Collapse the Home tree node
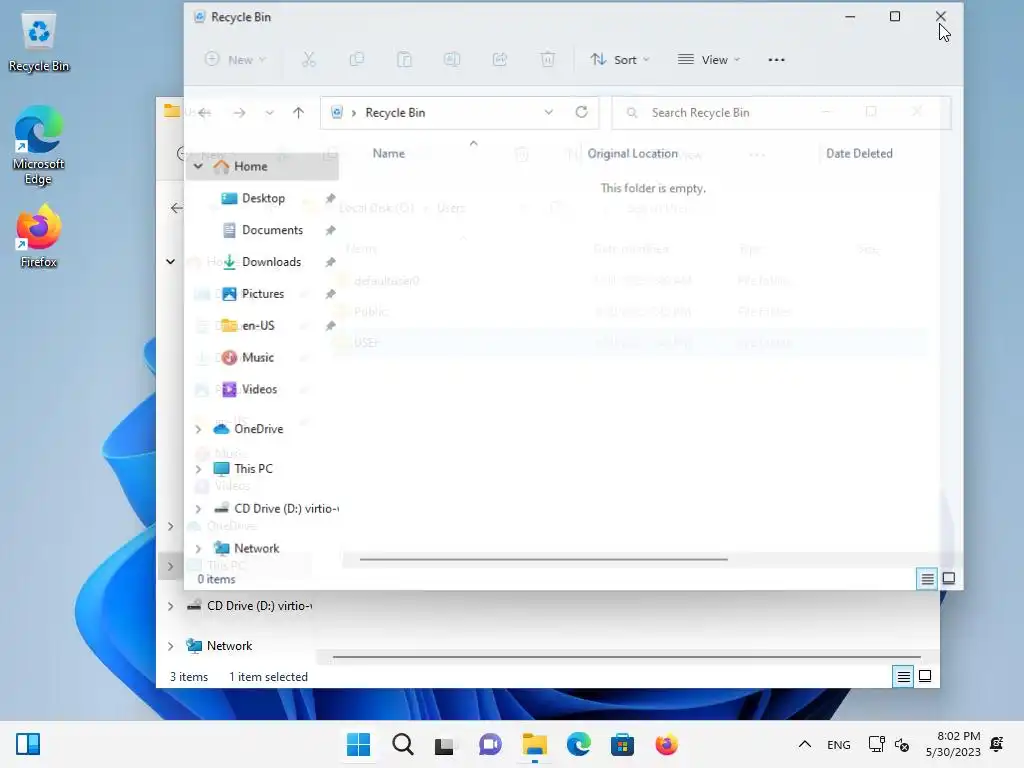The image size is (1024, 768). 198,167
